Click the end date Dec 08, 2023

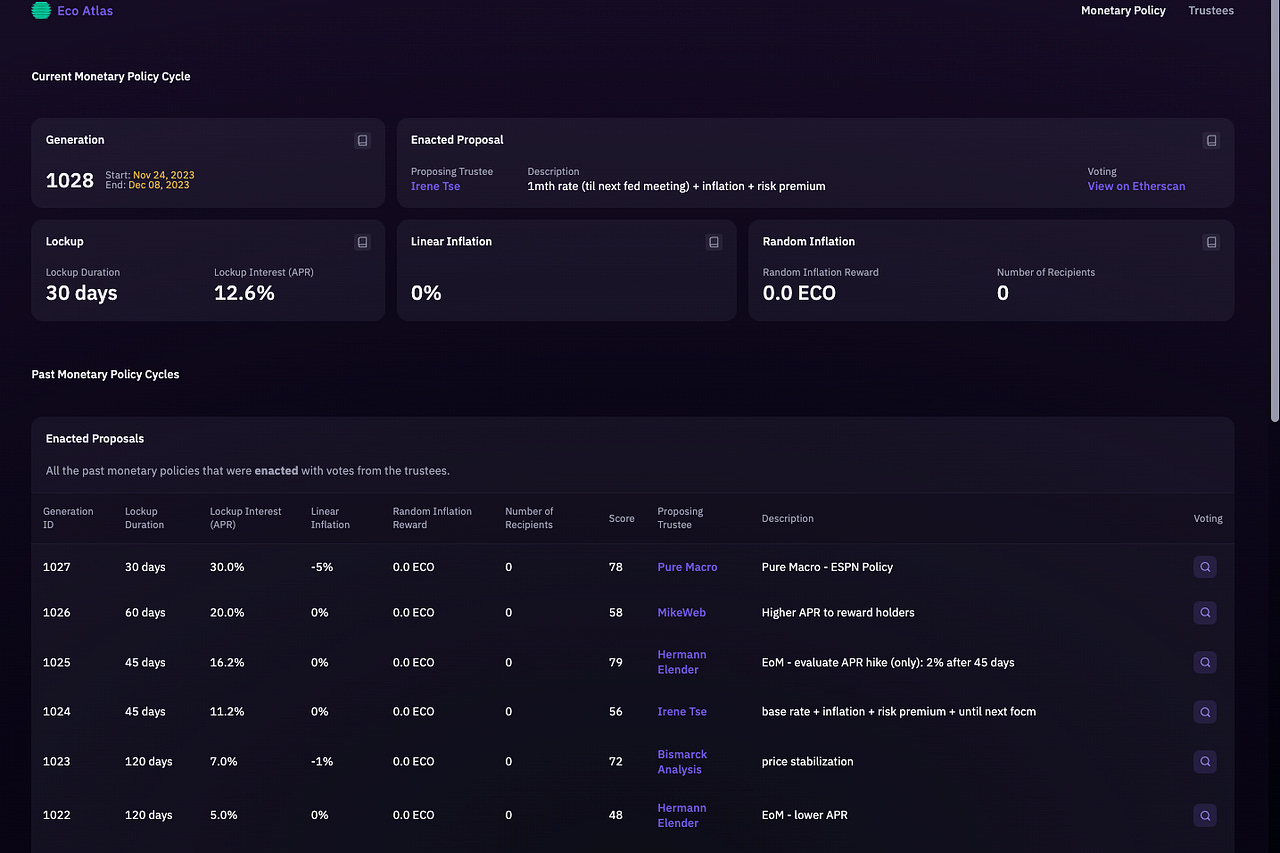(159, 185)
